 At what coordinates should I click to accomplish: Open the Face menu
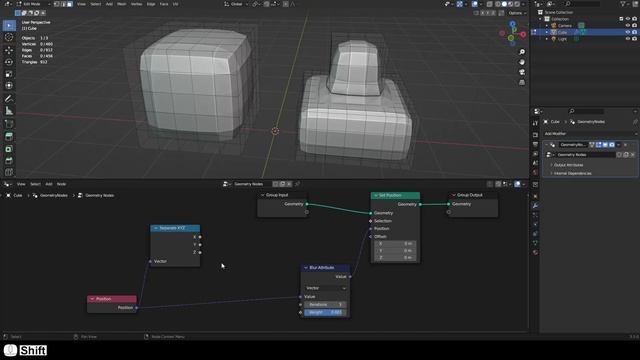[x=164, y=4]
